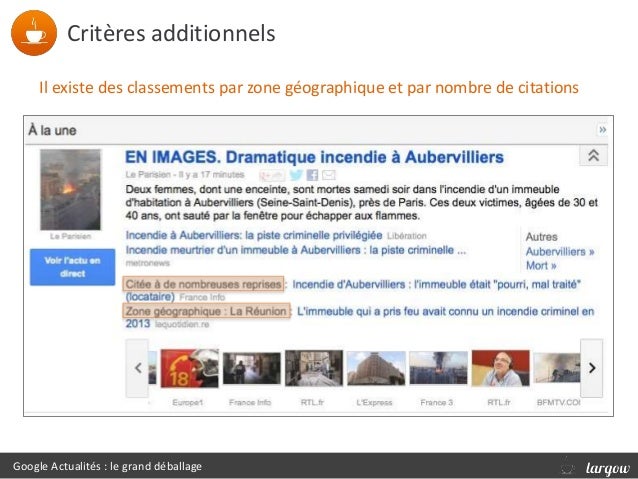Go to next images with right arrow

tap(592, 368)
